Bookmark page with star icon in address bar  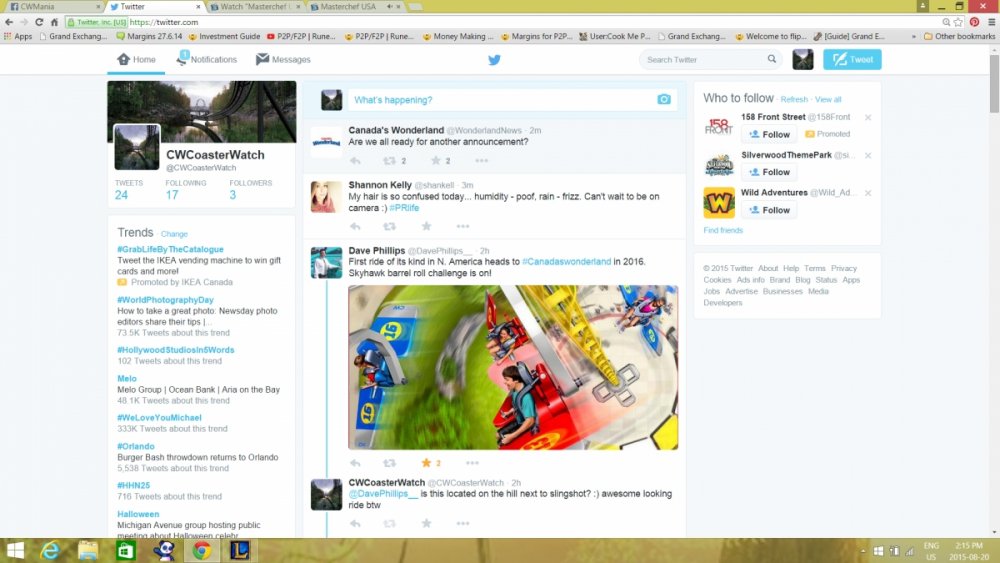958,22
